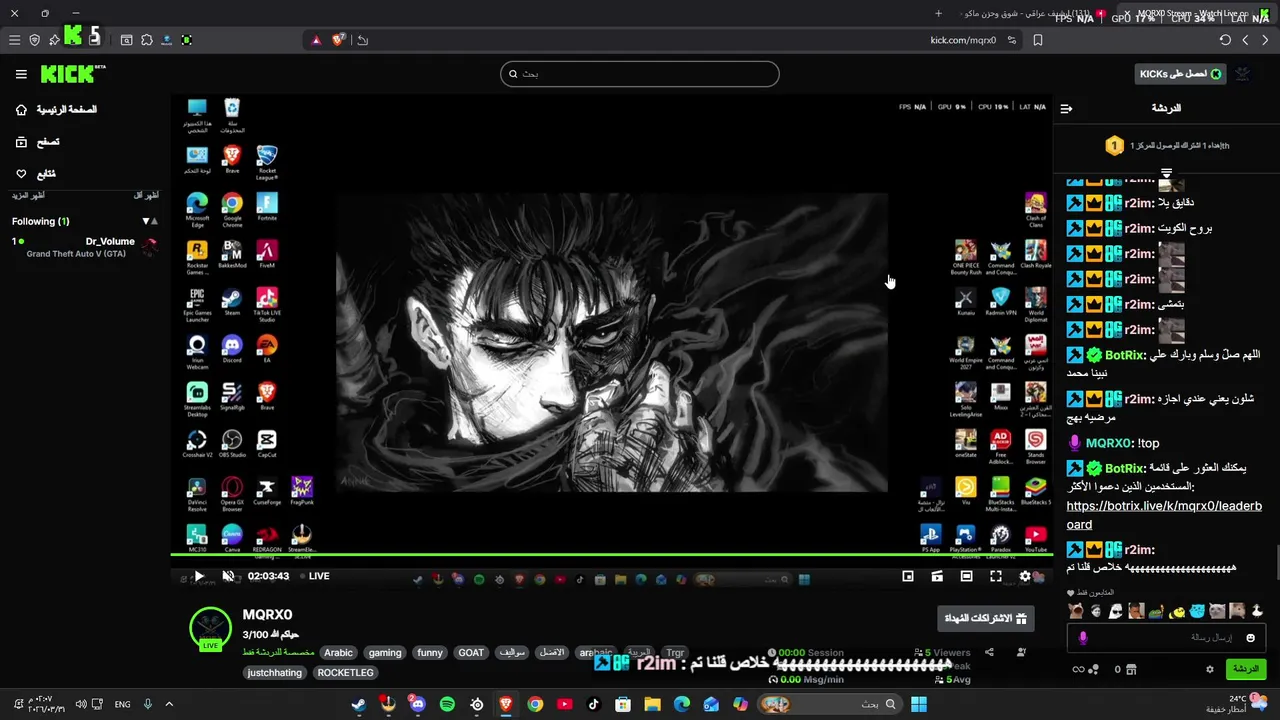Open the chat shop icon
1280x720 pixels.
(x=1131, y=669)
